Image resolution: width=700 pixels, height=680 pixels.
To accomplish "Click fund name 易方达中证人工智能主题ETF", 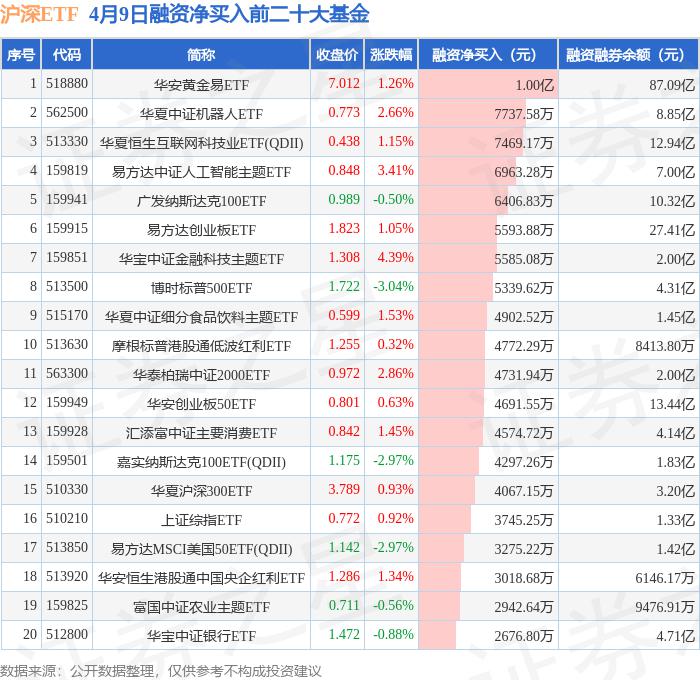I will click(201, 171).
